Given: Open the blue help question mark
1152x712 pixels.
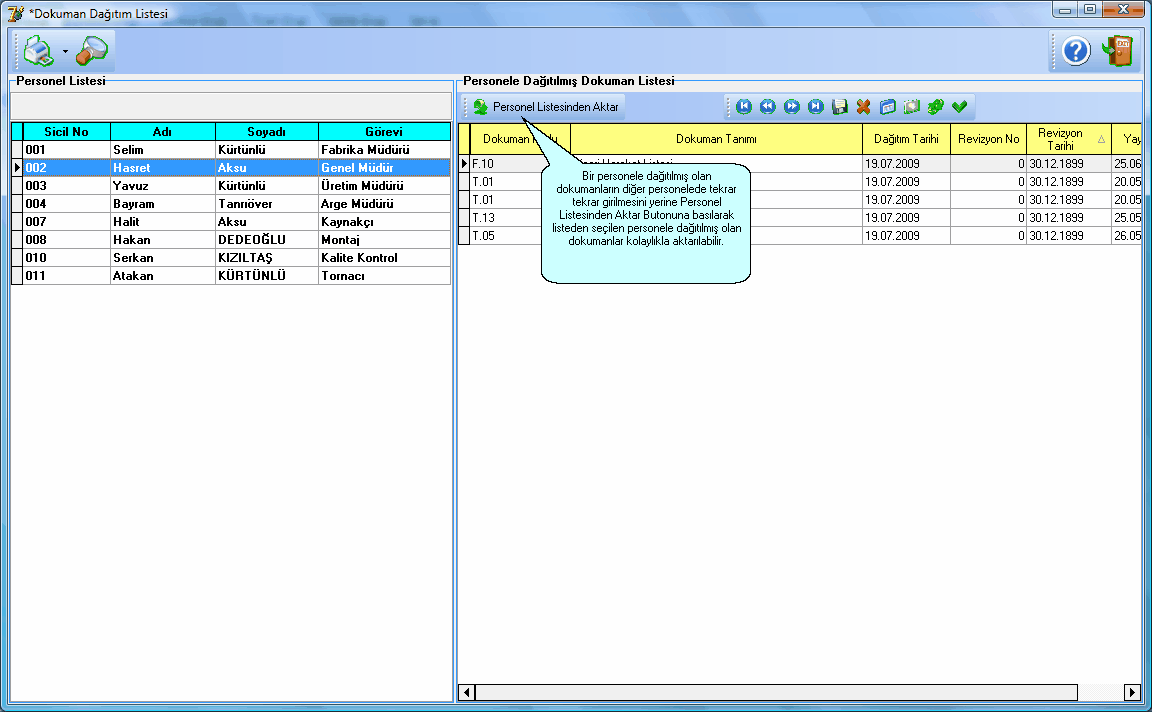Looking at the screenshot, I should (x=1076, y=51).
